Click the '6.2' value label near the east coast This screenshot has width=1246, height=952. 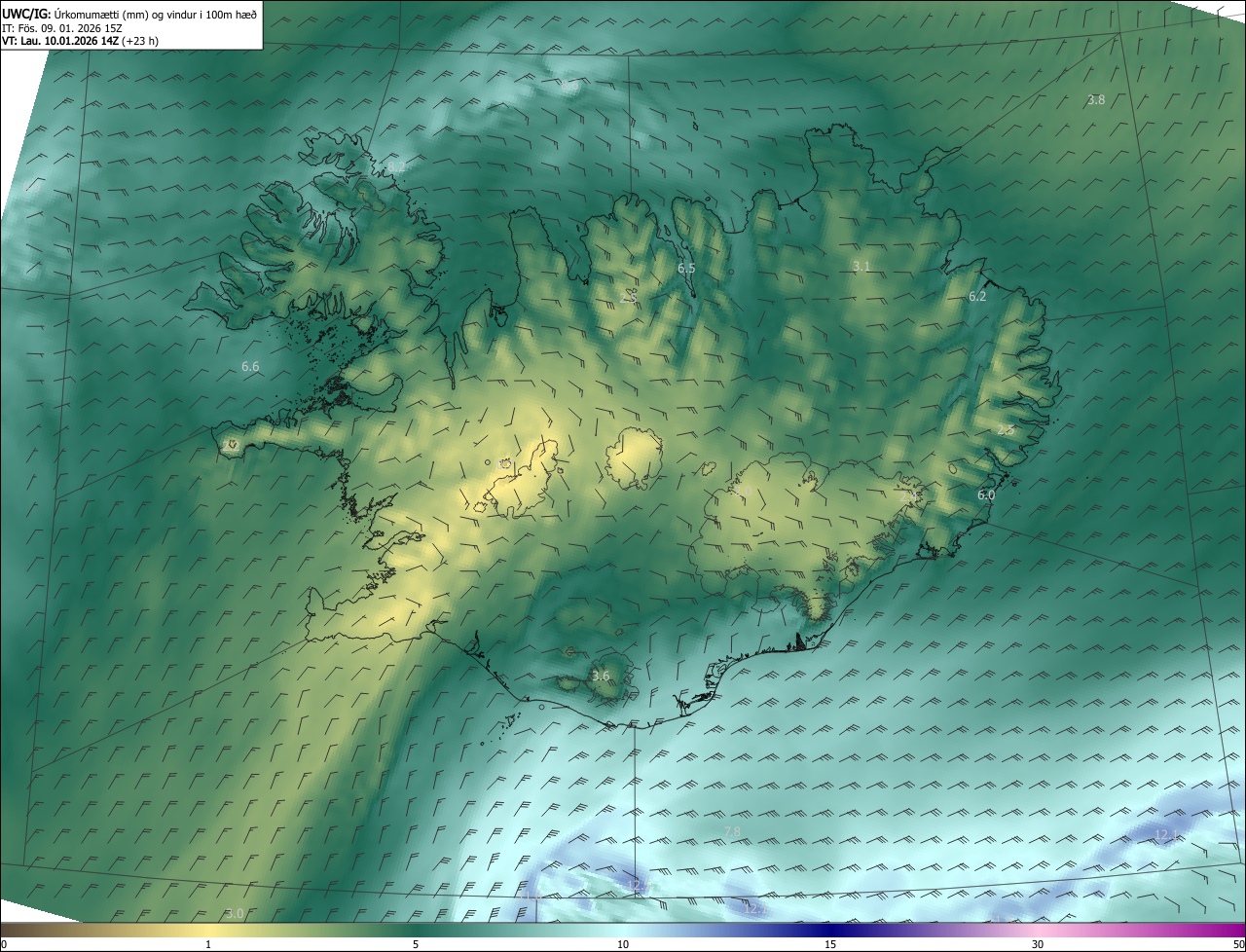click(x=977, y=297)
